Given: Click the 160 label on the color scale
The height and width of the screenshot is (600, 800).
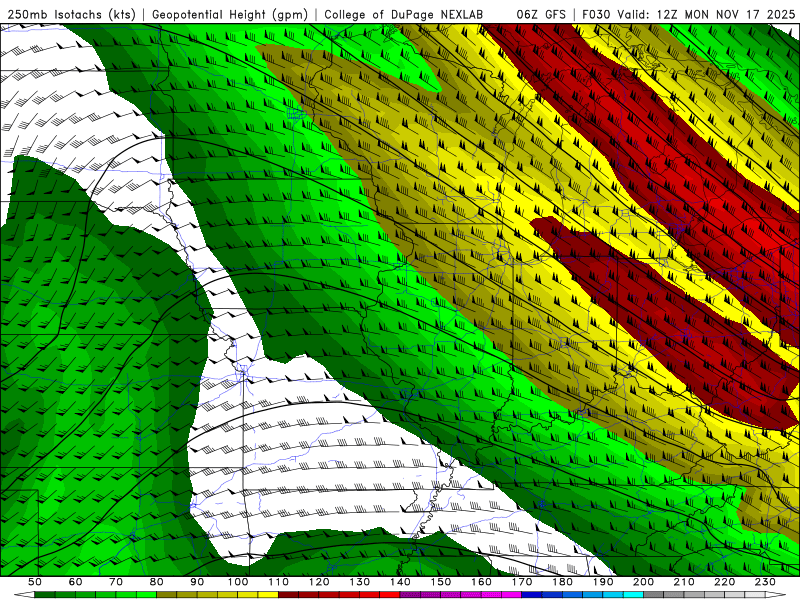Looking at the screenshot, I should pos(482,582).
